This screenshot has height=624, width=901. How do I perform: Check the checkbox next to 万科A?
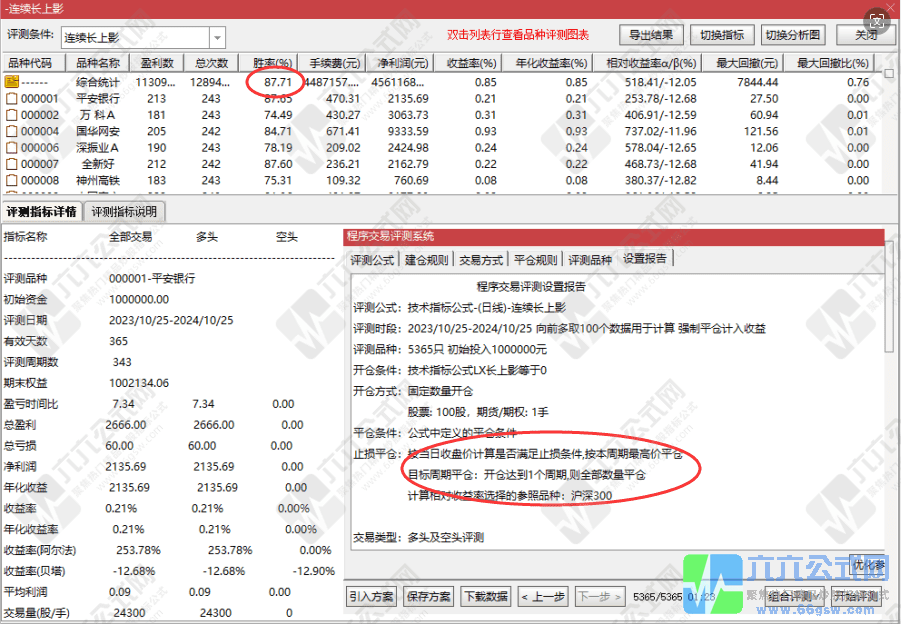tap(11, 114)
